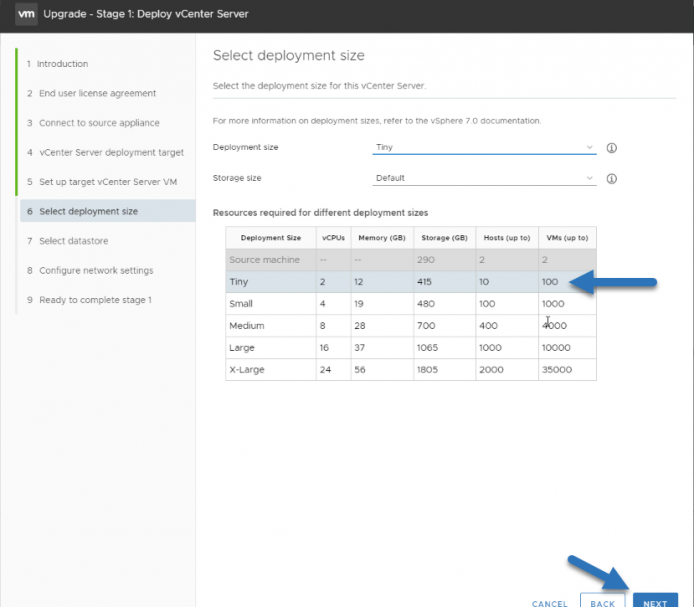Open the Storage size info icon
694x607 pixels.
[x=611, y=178]
